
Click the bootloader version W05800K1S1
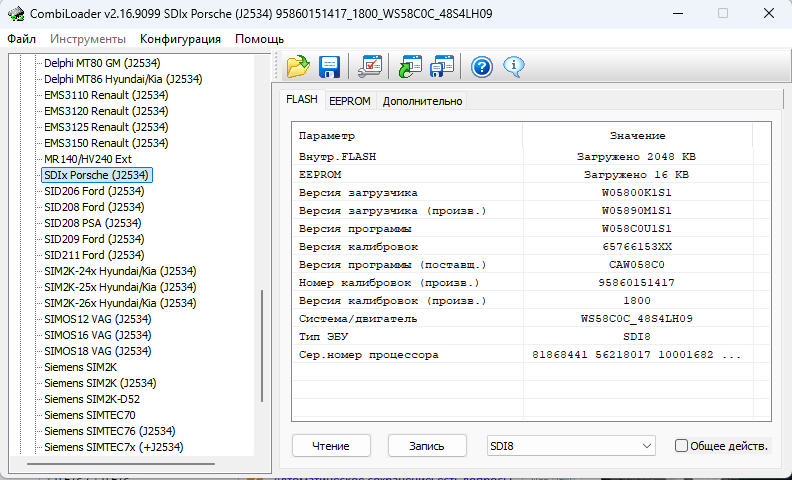pyautogui.click(x=636, y=193)
